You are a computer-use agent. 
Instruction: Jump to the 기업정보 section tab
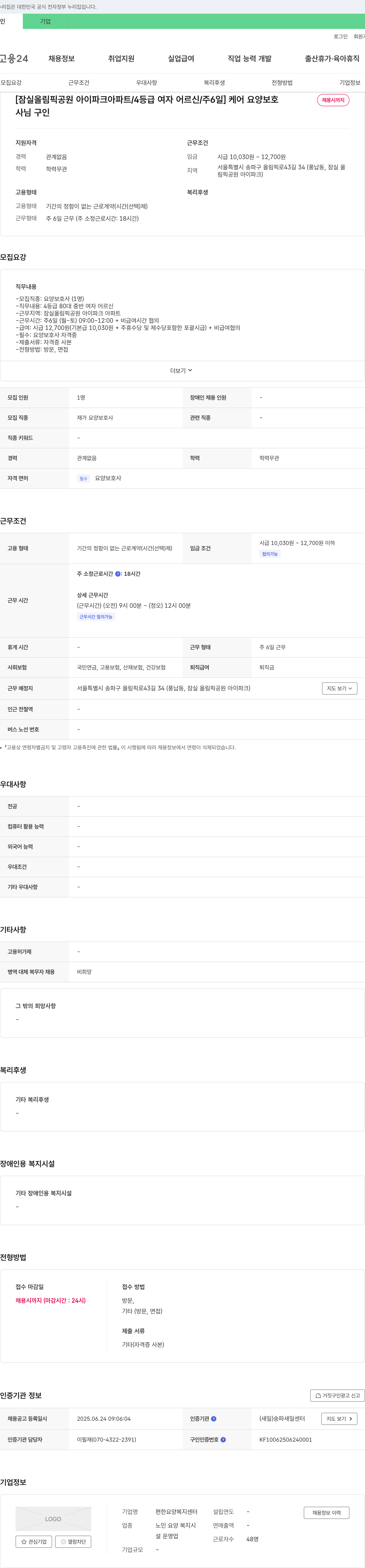pyautogui.click(x=350, y=83)
